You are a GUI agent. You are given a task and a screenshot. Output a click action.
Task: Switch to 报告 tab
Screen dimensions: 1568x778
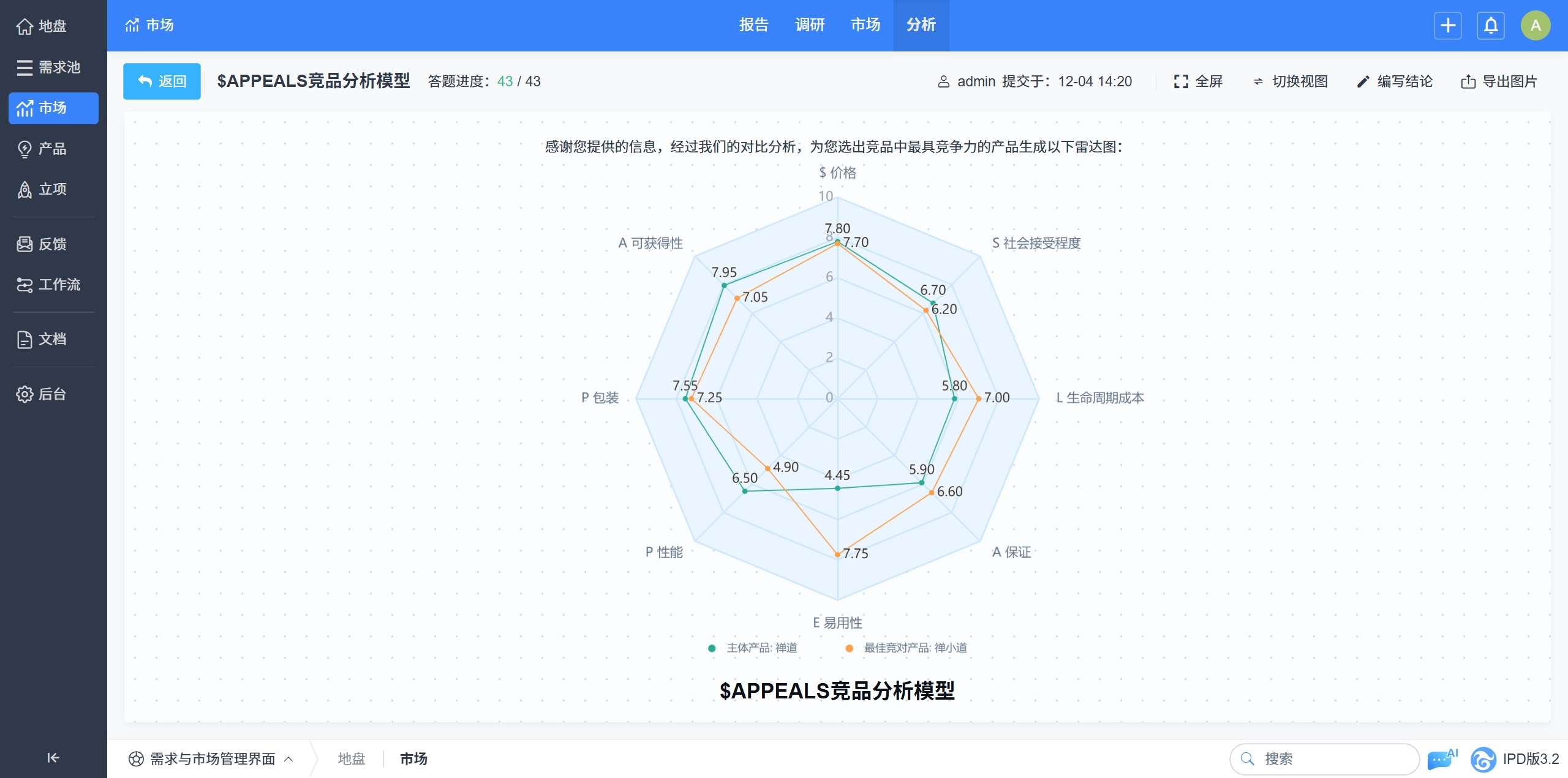[753, 25]
